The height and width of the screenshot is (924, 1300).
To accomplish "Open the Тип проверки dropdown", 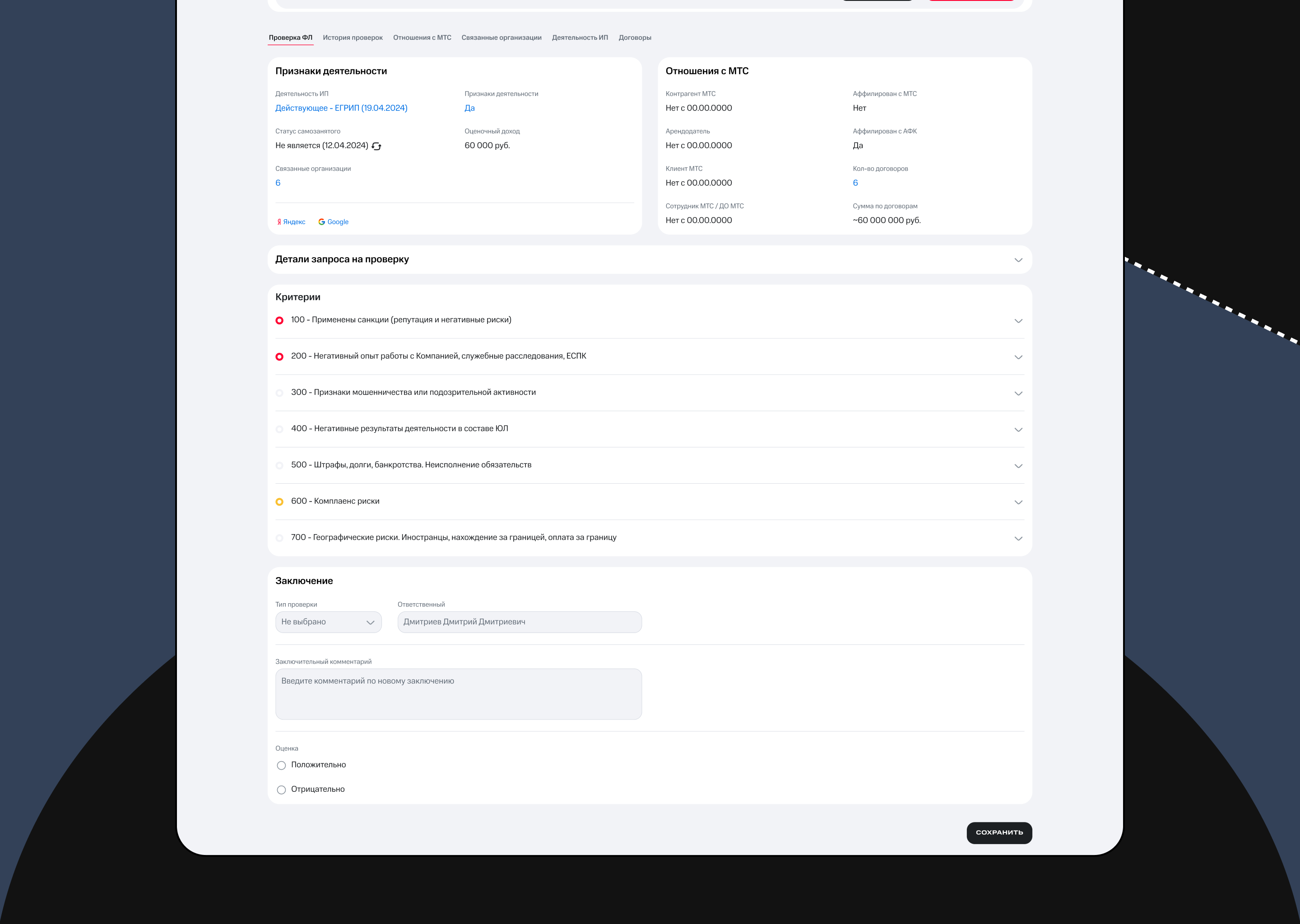I will [x=329, y=622].
